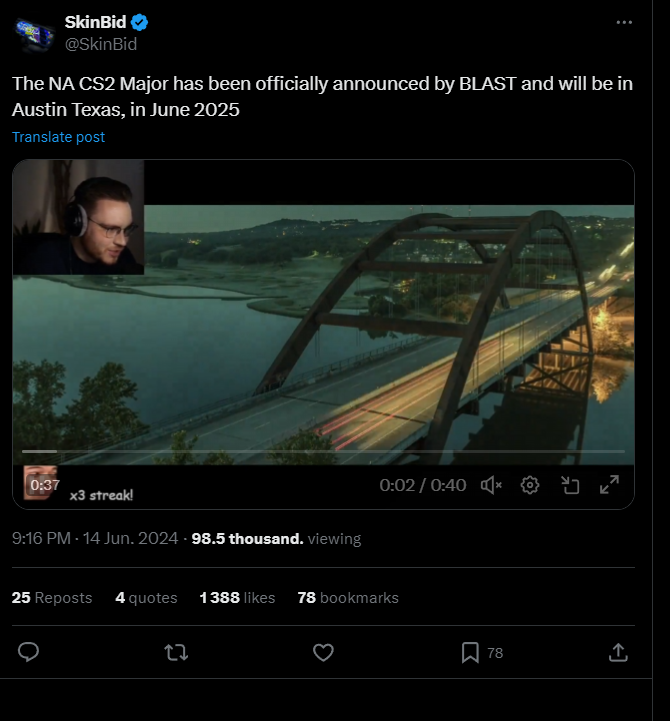Expand the video to fullscreen
Viewport: 670px width, 721px height.
tap(609, 485)
